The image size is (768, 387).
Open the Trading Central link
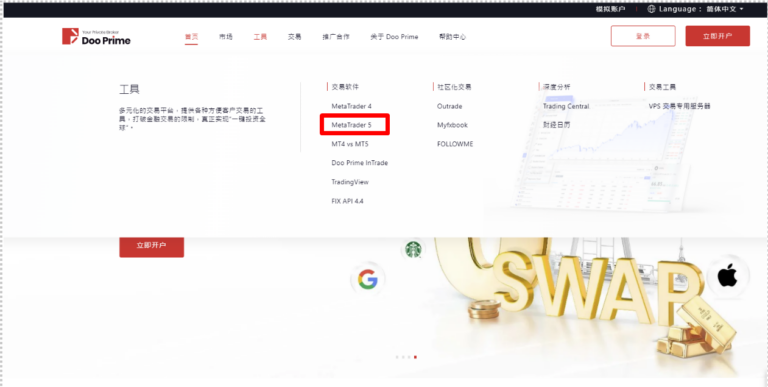click(x=566, y=106)
